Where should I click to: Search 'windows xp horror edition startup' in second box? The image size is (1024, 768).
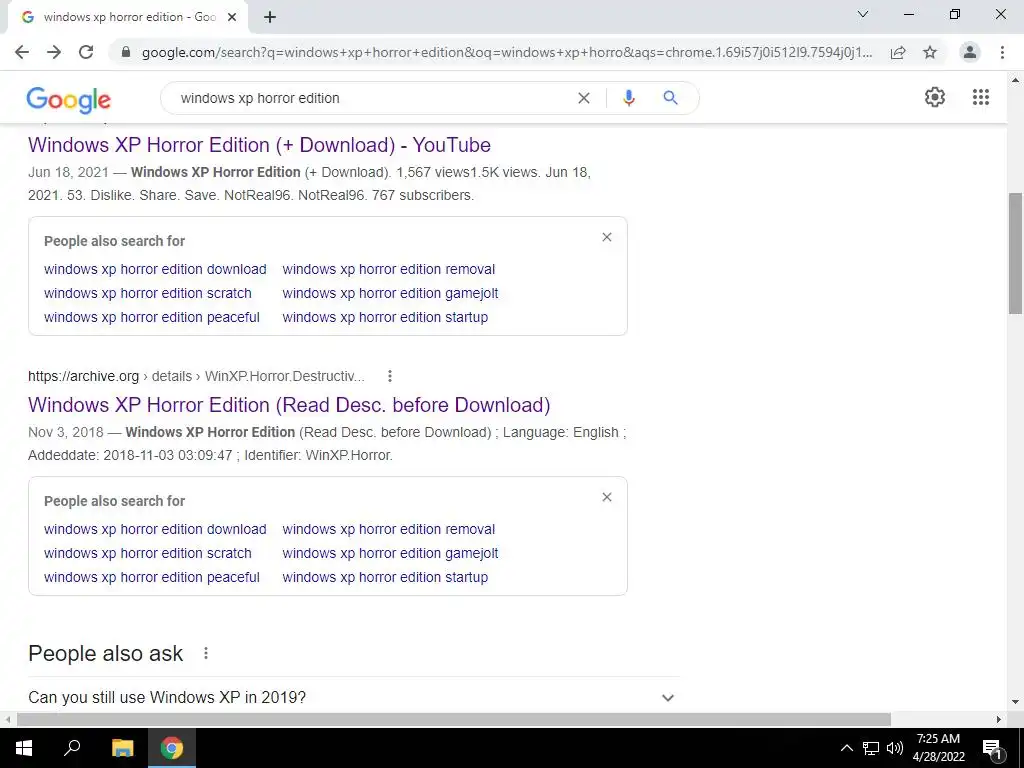[x=385, y=577]
